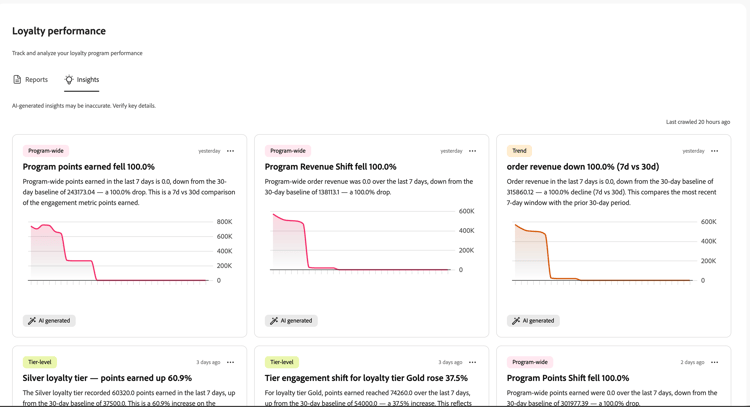Open more options on Program Revenue Shift card

click(473, 151)
